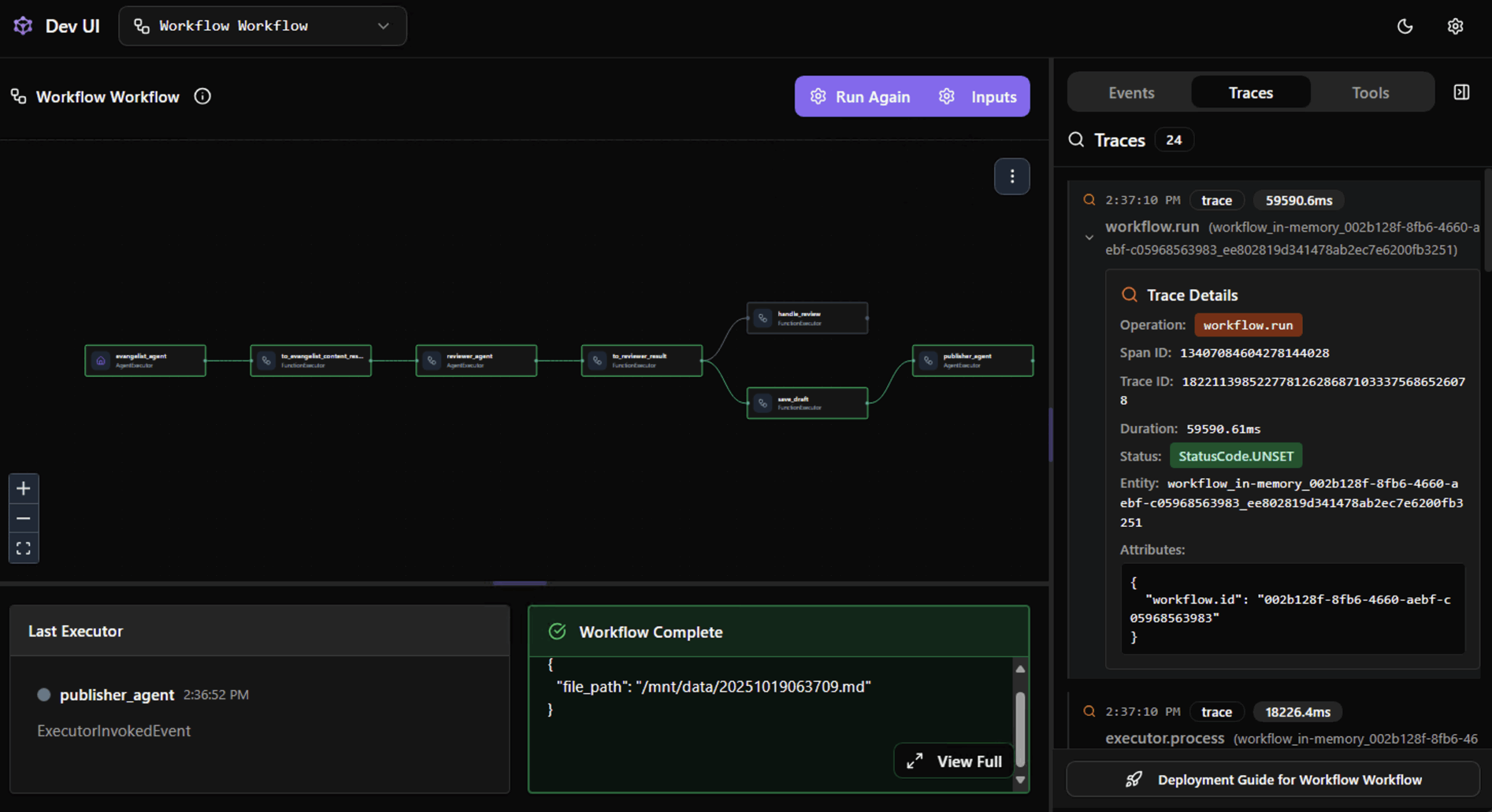Collapse the workflow.run trace entry
The image size is (1492, 812).
coord(1089,237)
